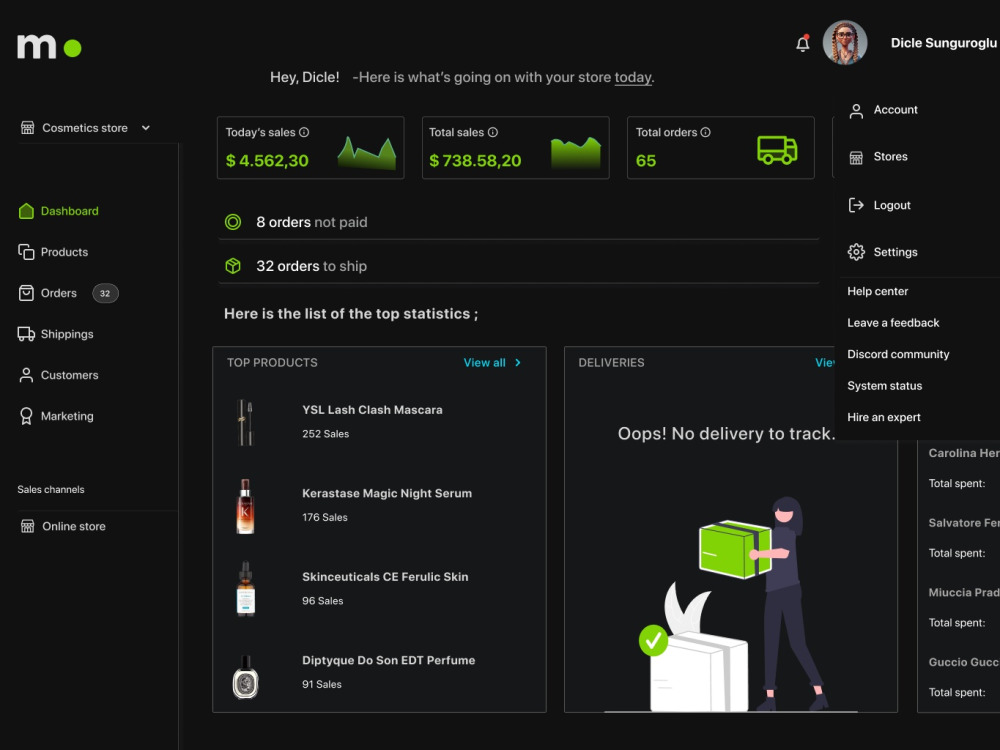Open Customers in the sidebar
The image size is (1000, 750).
[x=70, y=375]
